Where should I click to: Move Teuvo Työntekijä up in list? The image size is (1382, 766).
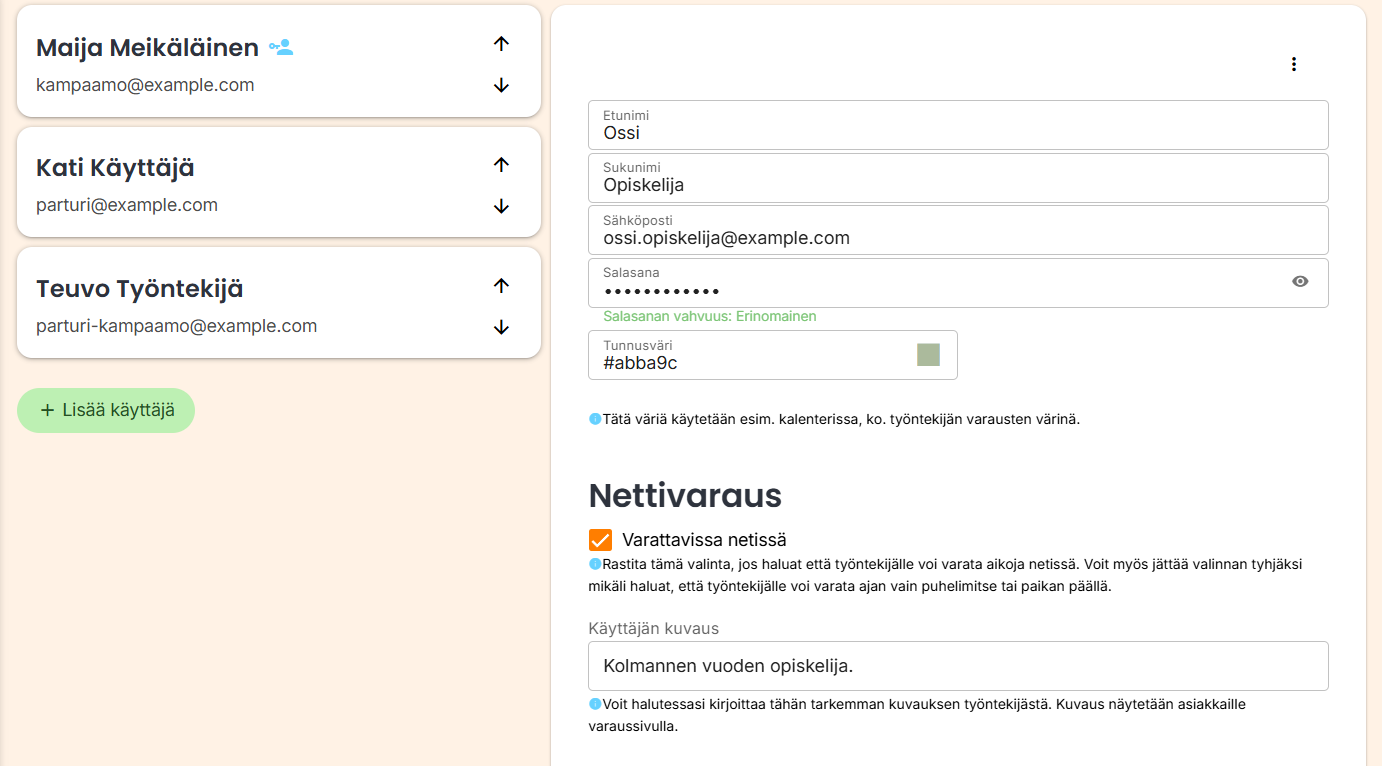(x=502, y=286)
